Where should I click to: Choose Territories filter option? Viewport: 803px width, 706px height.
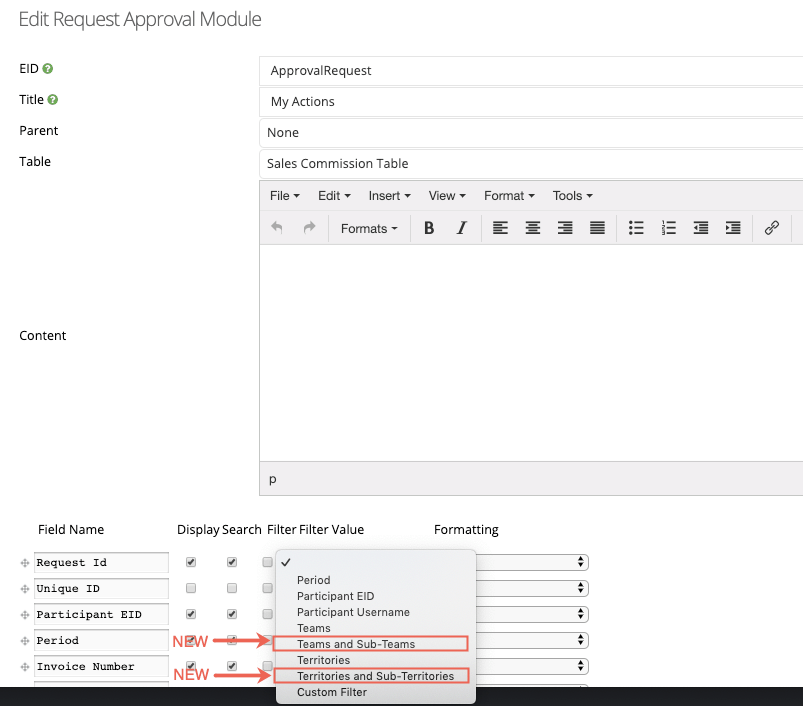(x=376, y=660)
